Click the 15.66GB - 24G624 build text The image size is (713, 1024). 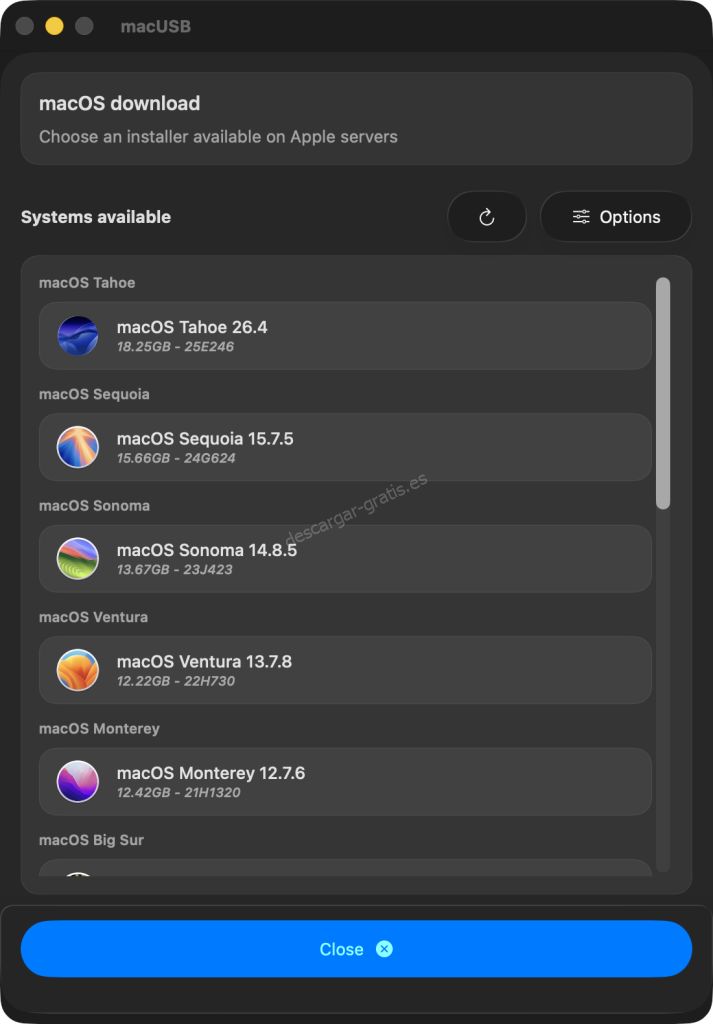click(176, 458)
